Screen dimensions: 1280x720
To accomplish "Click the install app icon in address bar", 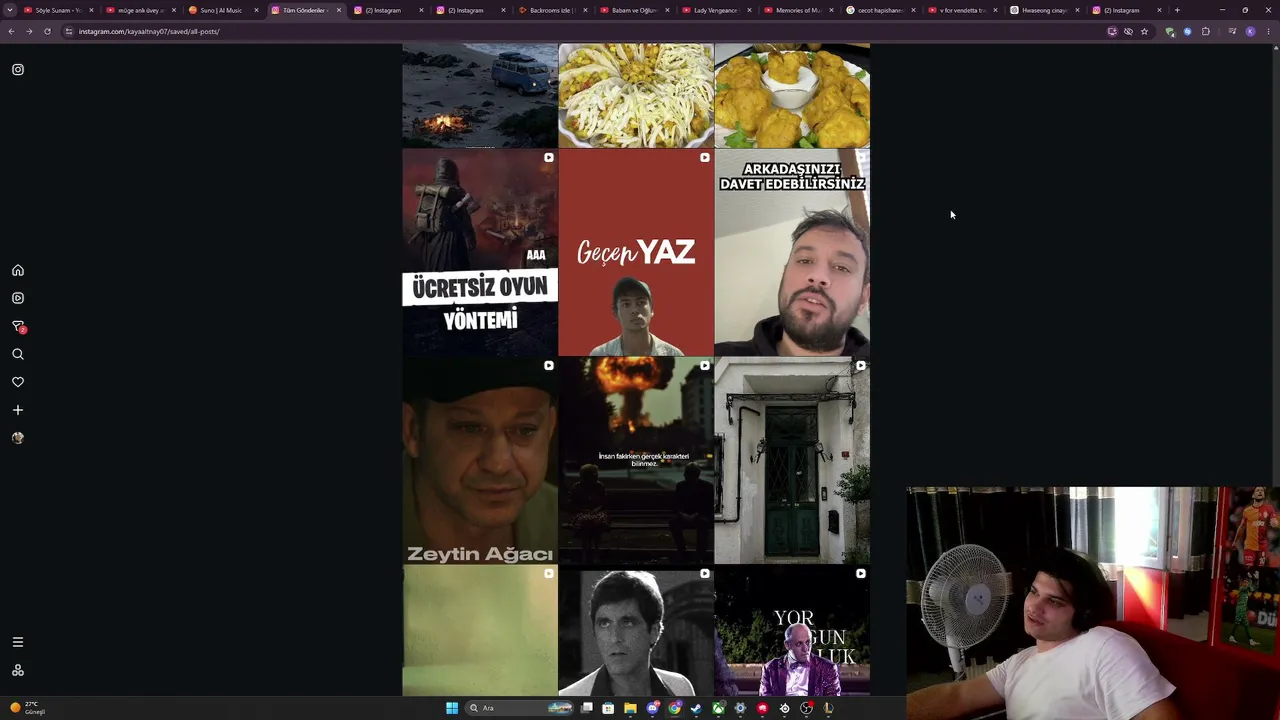I will (1112, 31).
